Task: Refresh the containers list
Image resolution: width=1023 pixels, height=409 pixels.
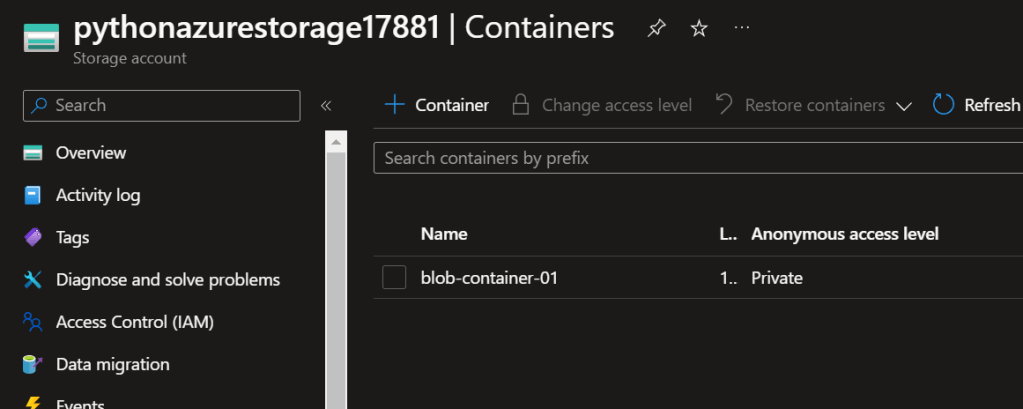Action: coord(976,105)
